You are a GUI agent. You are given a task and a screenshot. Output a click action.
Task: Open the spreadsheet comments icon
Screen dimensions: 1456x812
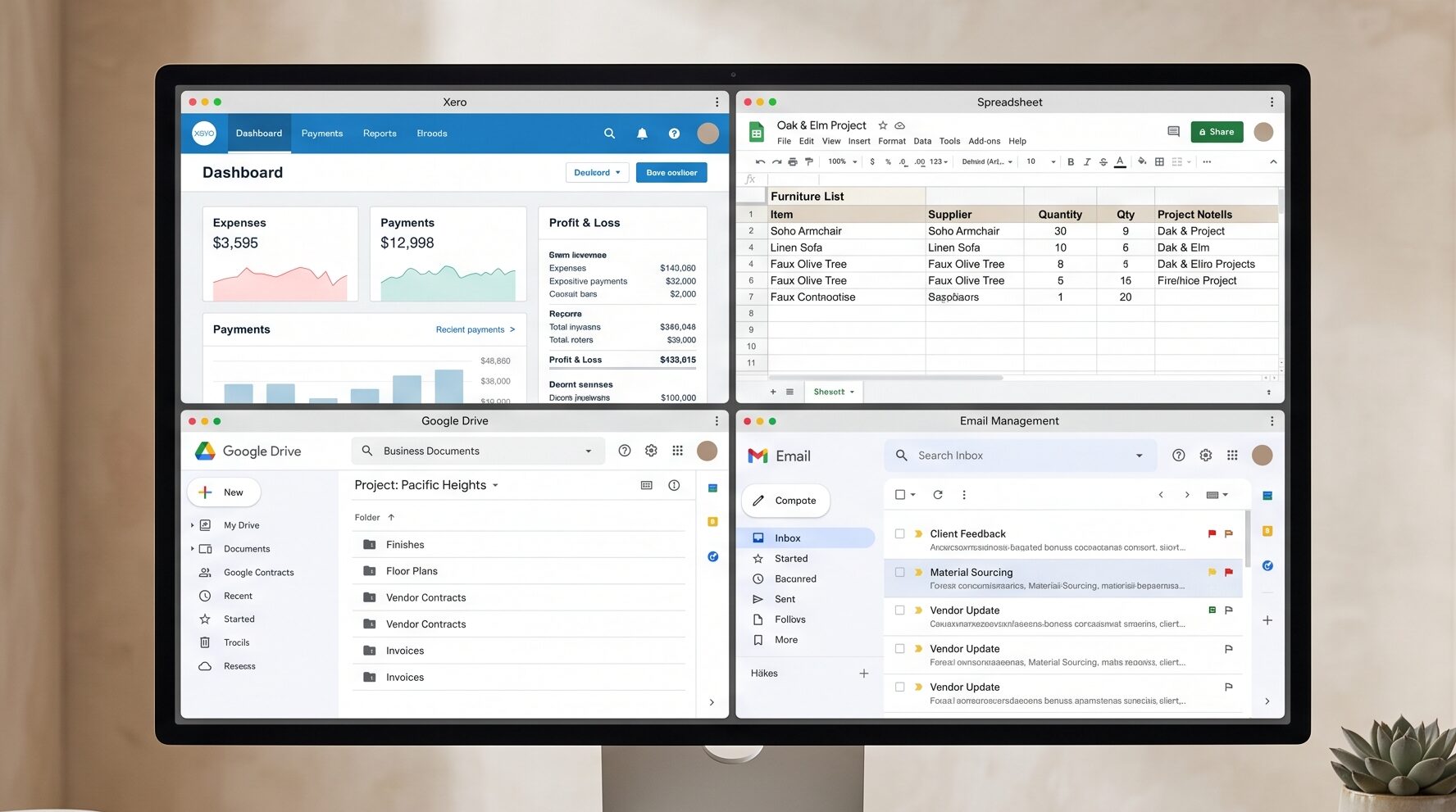1173,132
